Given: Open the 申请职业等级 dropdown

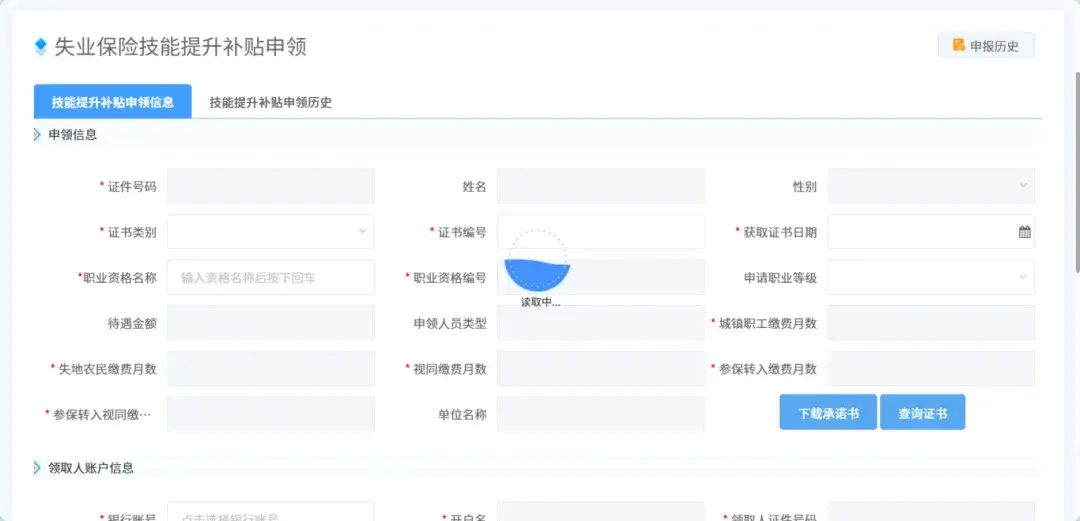Looking at the screenshot, I should pos(931,277).
